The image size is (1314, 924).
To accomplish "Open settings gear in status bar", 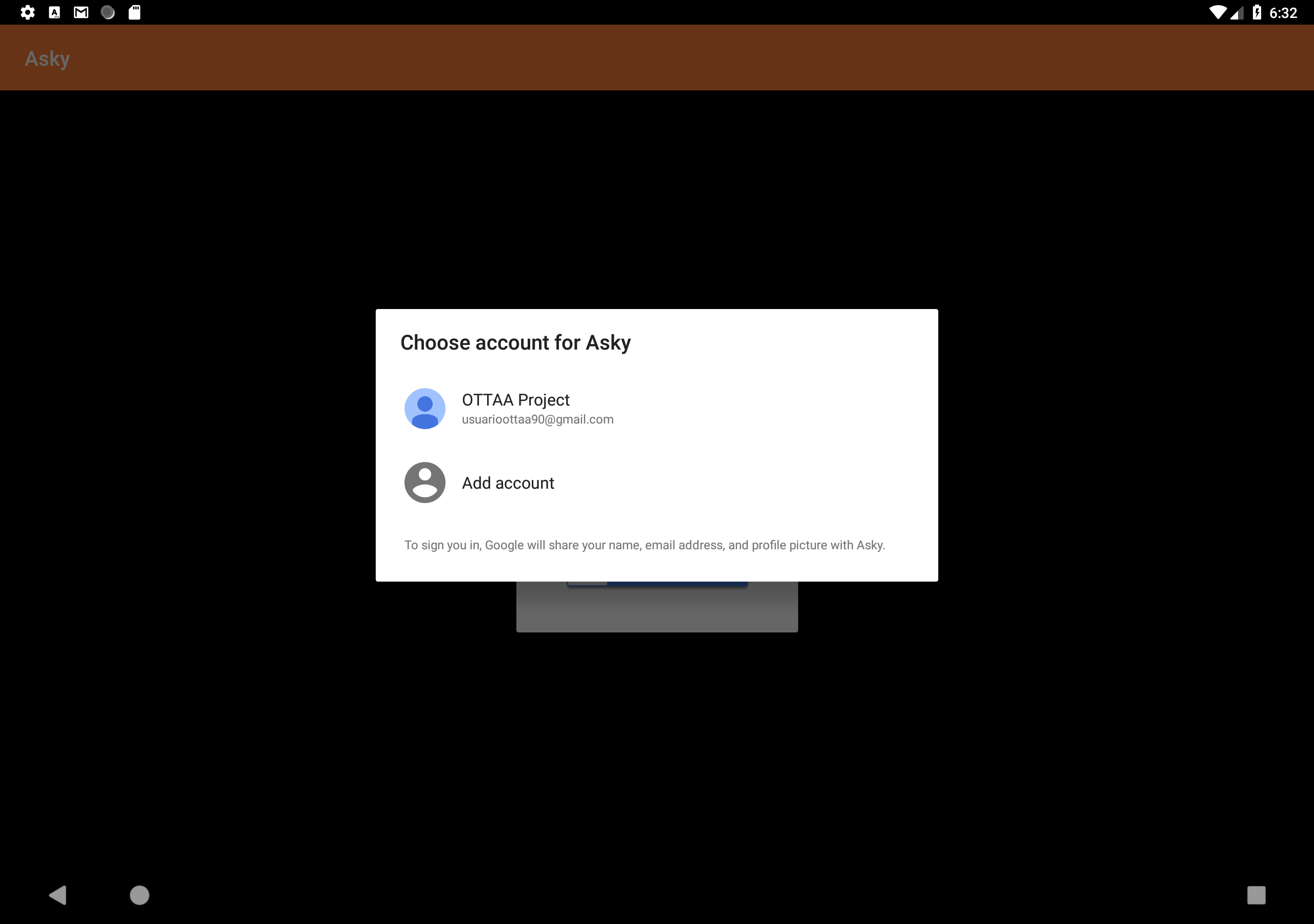I will click(x=28, y=13).
